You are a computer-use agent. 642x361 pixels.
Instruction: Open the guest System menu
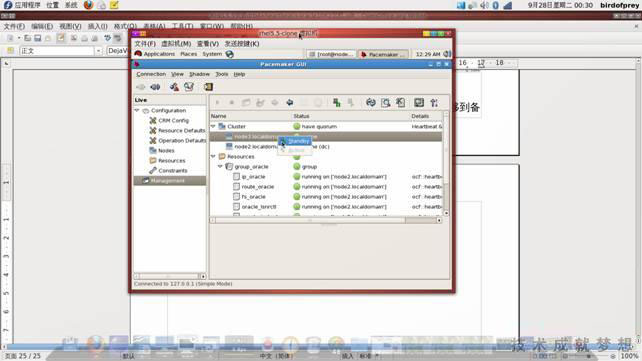[x=212, y=54]
